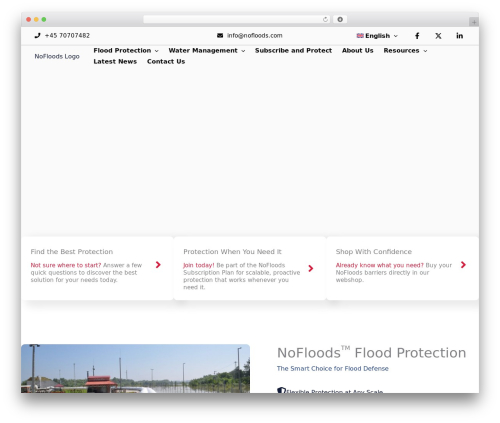Click the NoFloods Logo link
The width and height of the screenshot is (500, 423).
(x=57, y=56)
